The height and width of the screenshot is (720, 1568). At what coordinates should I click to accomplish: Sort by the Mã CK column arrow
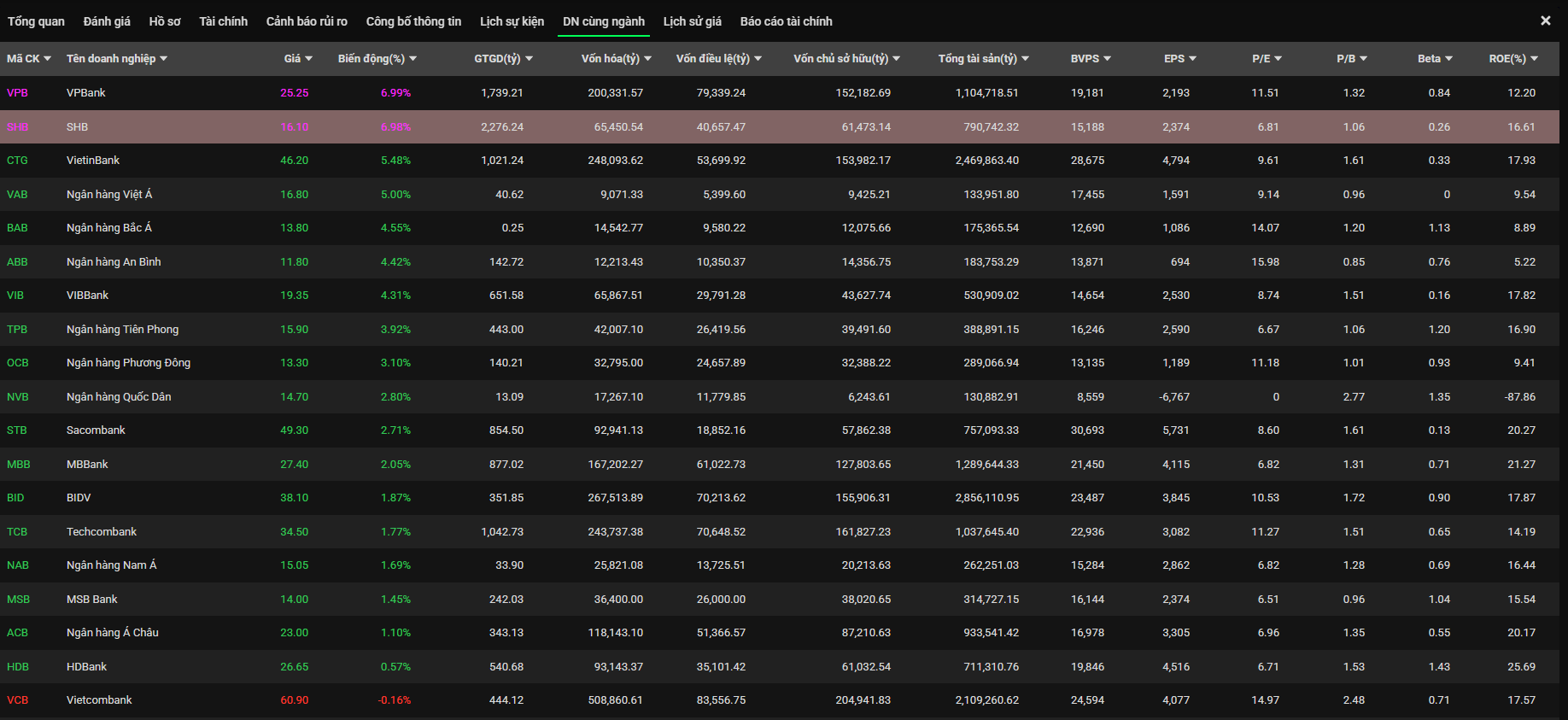(x=47, y=59)
